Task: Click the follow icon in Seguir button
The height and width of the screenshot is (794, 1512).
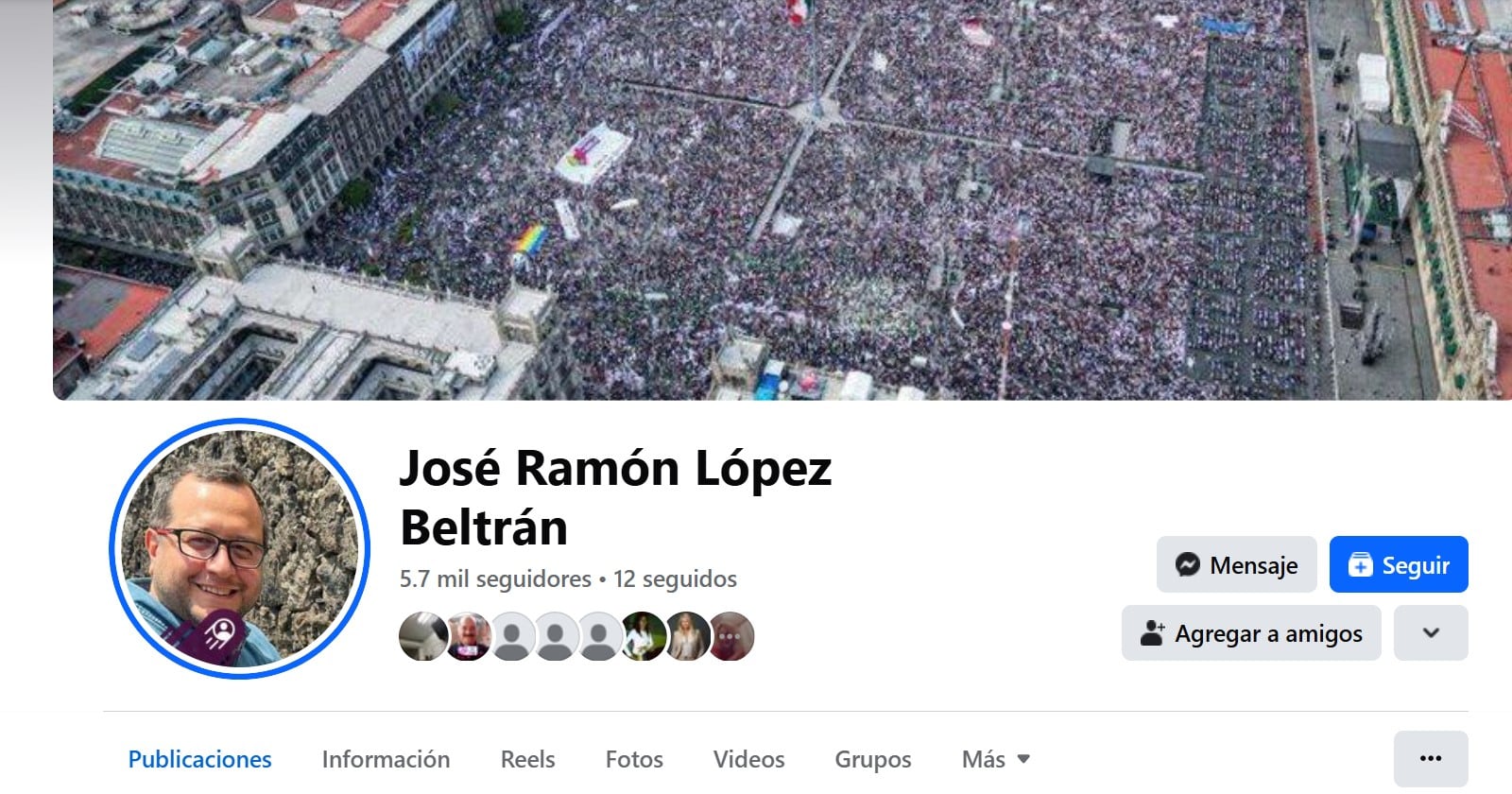Action: pyautogui.click(x=1360, y=565)
